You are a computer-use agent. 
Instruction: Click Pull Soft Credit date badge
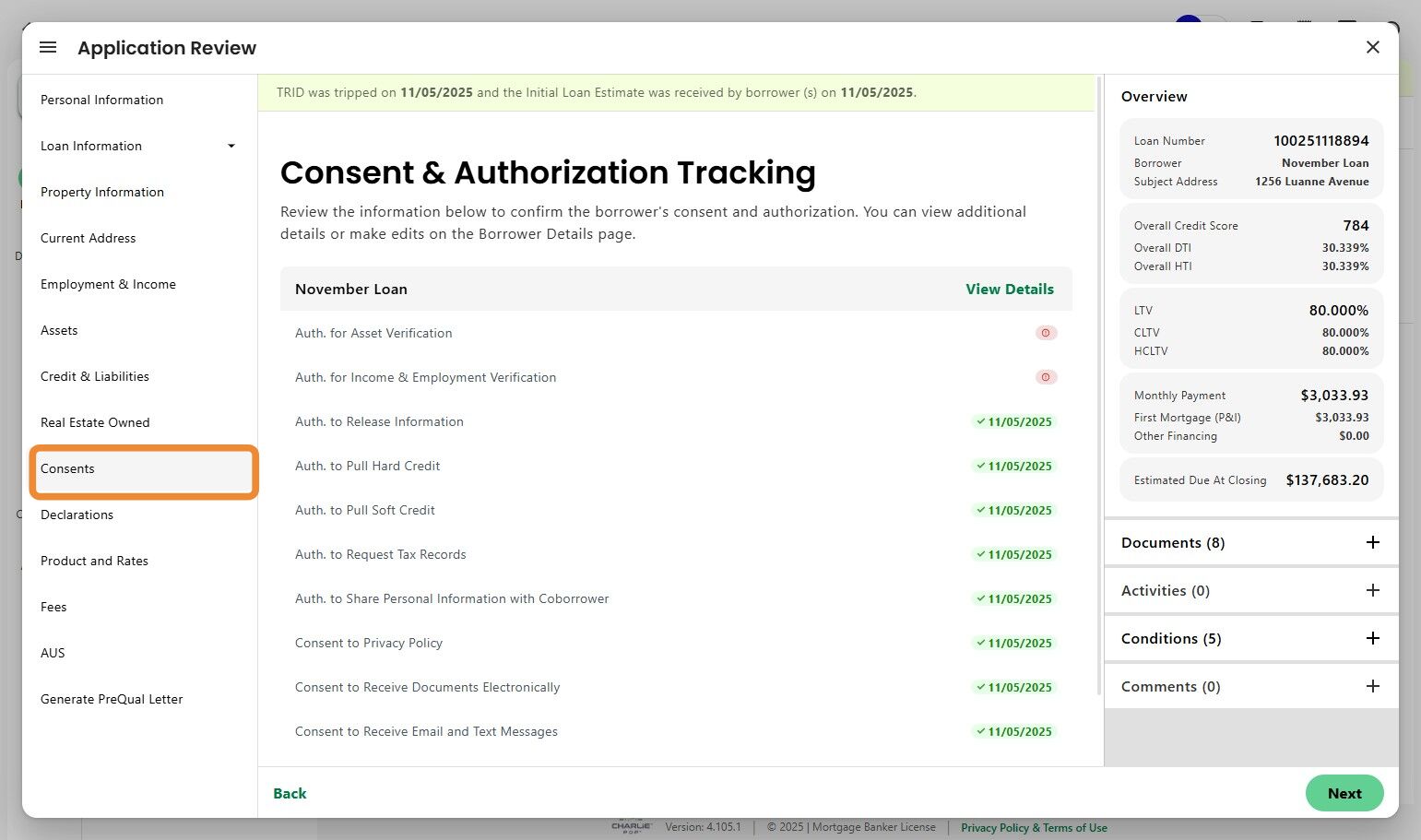click(x=1014, y=511)
